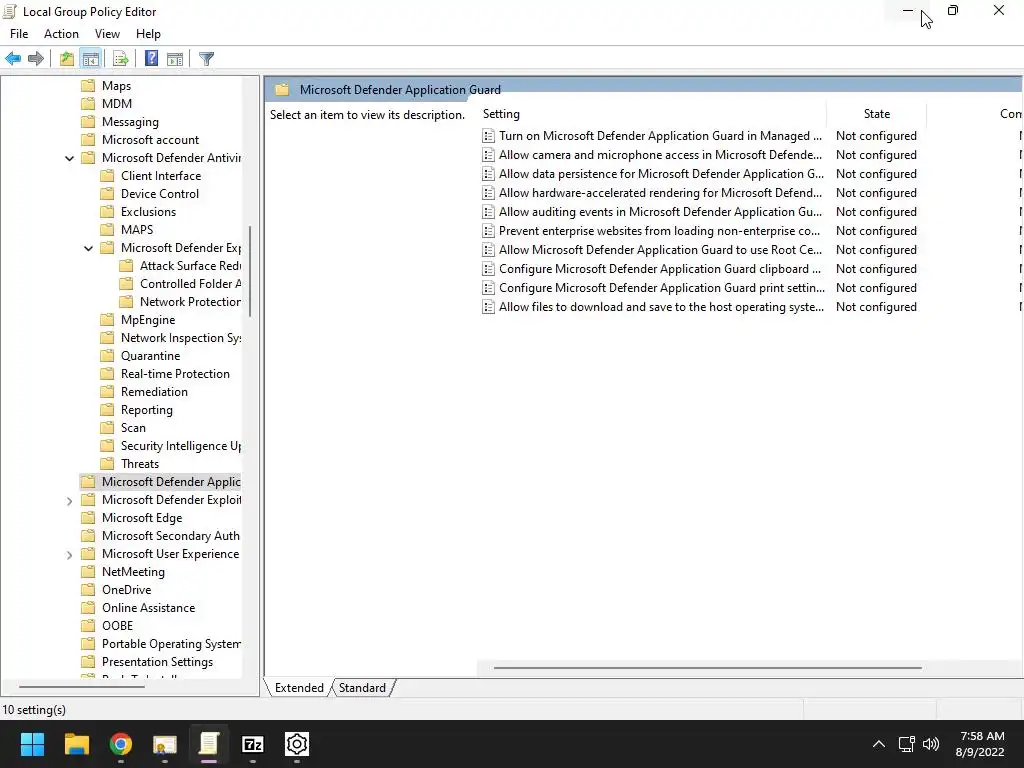Click policy icon of Allow data persistence setting
Screen dimensions: 1024x768
click(488, 174)
